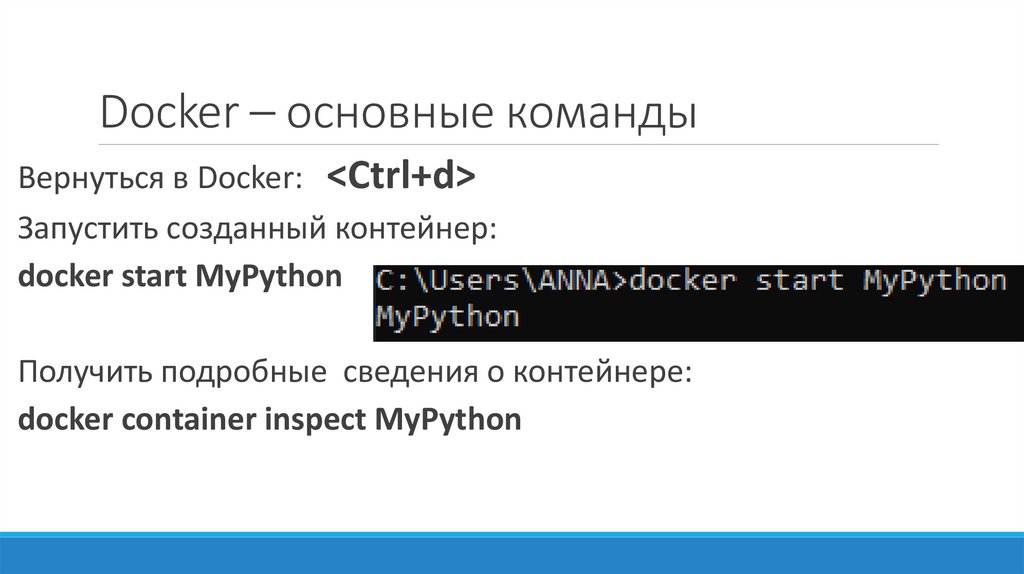Screen dimensions: 1024x574
Task: Click the bold "docker start MyPython" command text
Action: pyautogui.click(x=180, y=276)
